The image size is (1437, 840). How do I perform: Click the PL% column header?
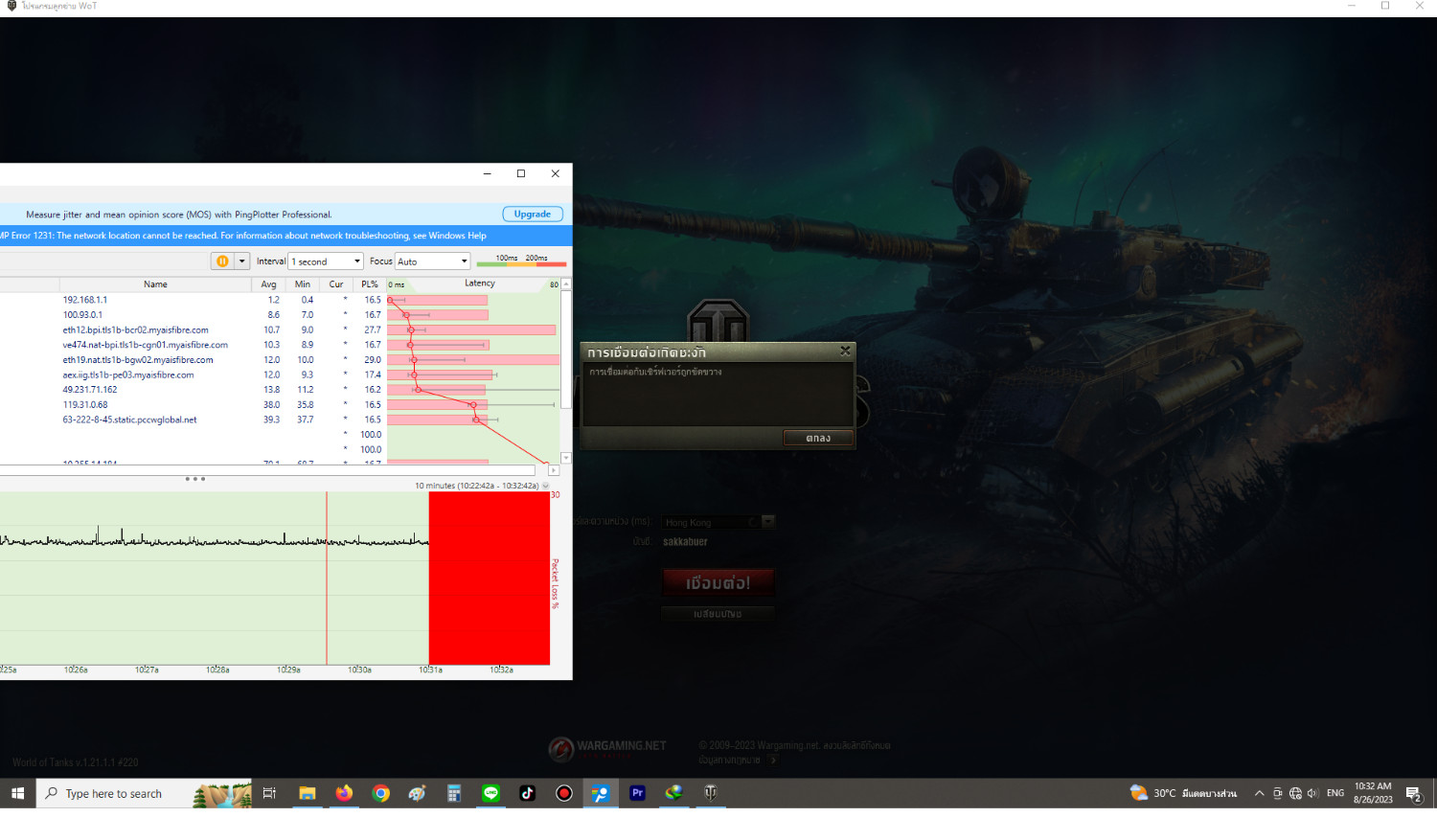(370, 284)
